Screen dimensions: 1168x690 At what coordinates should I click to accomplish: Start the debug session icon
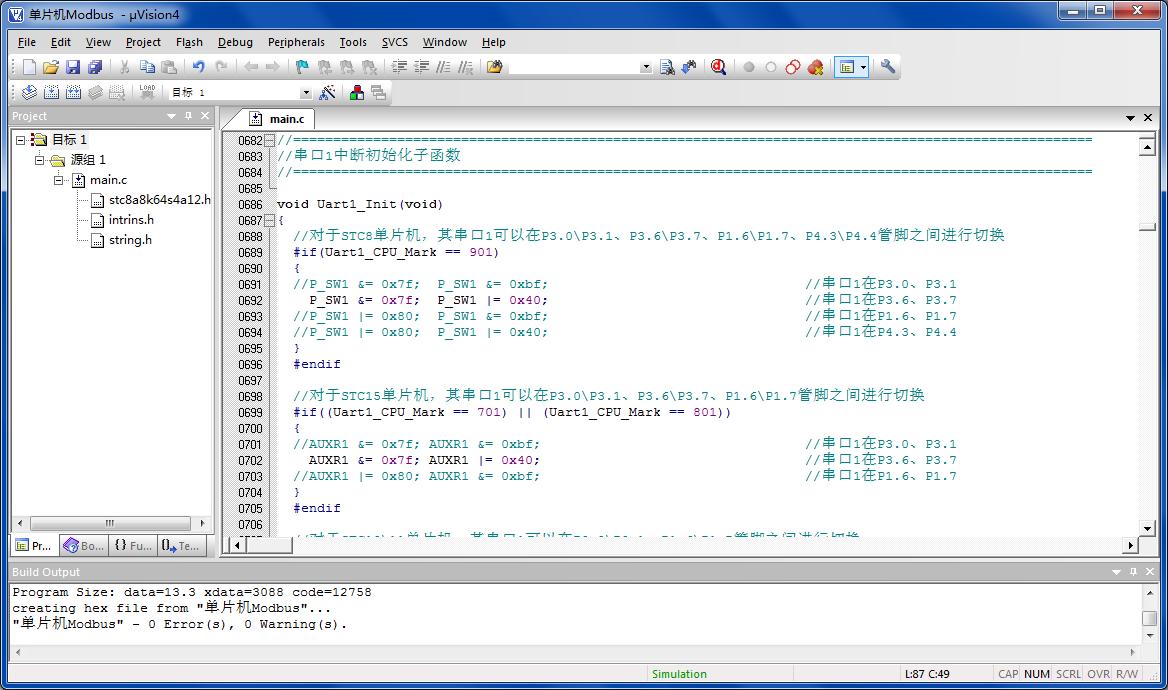point(718,67)
